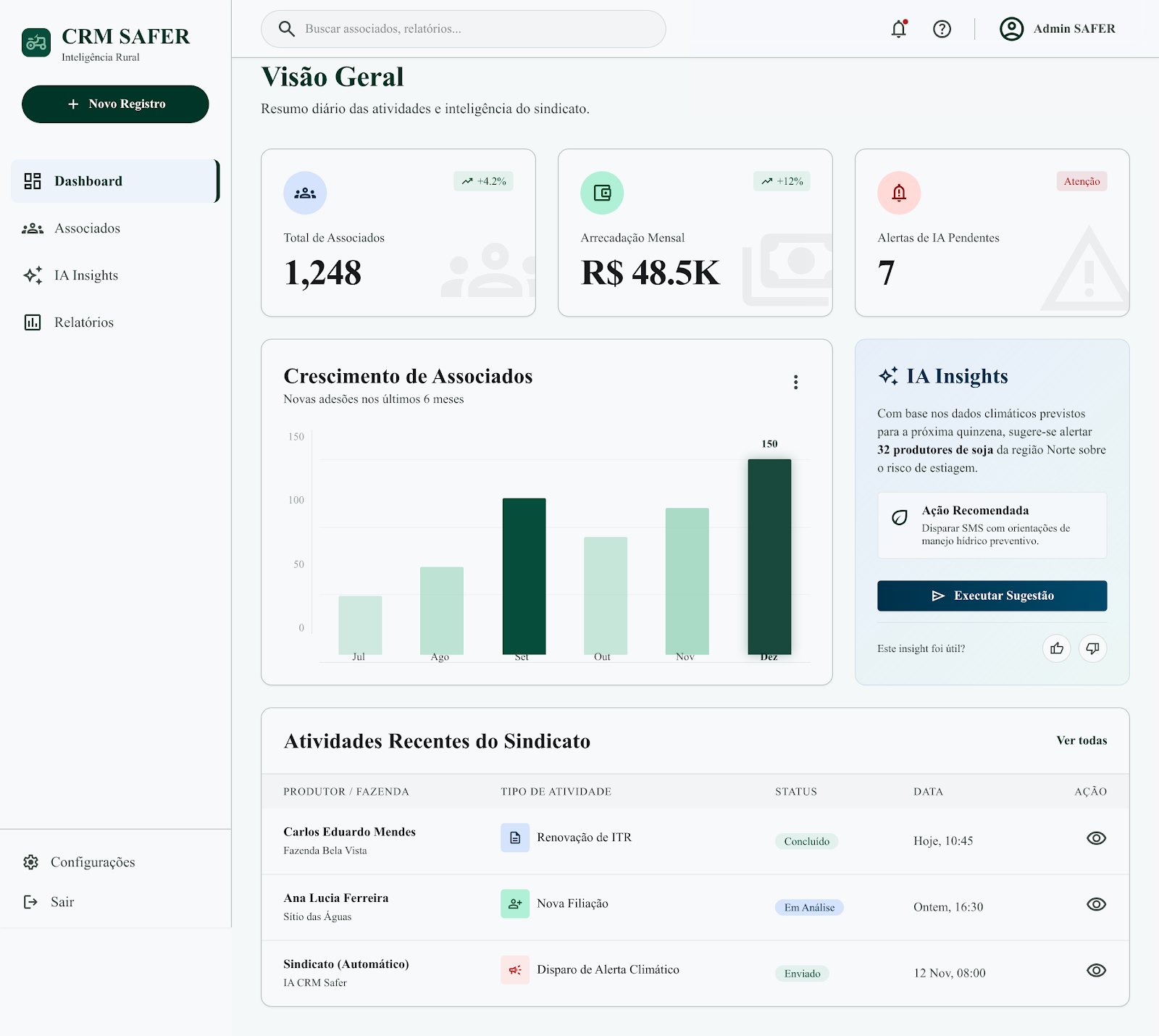Click the +12% trend badge
Image resolution: width=1159 pixels, height=1036 pixels.
[782, 181]
